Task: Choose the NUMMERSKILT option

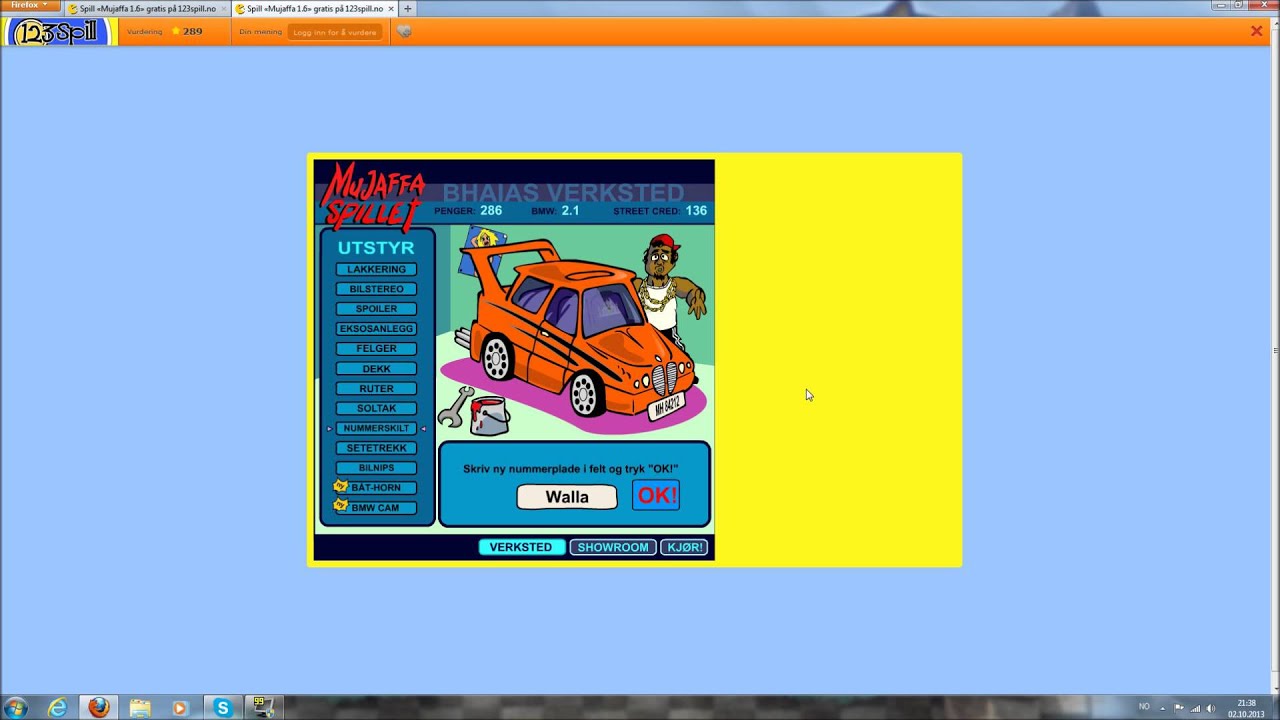Action: click(376, 428)
